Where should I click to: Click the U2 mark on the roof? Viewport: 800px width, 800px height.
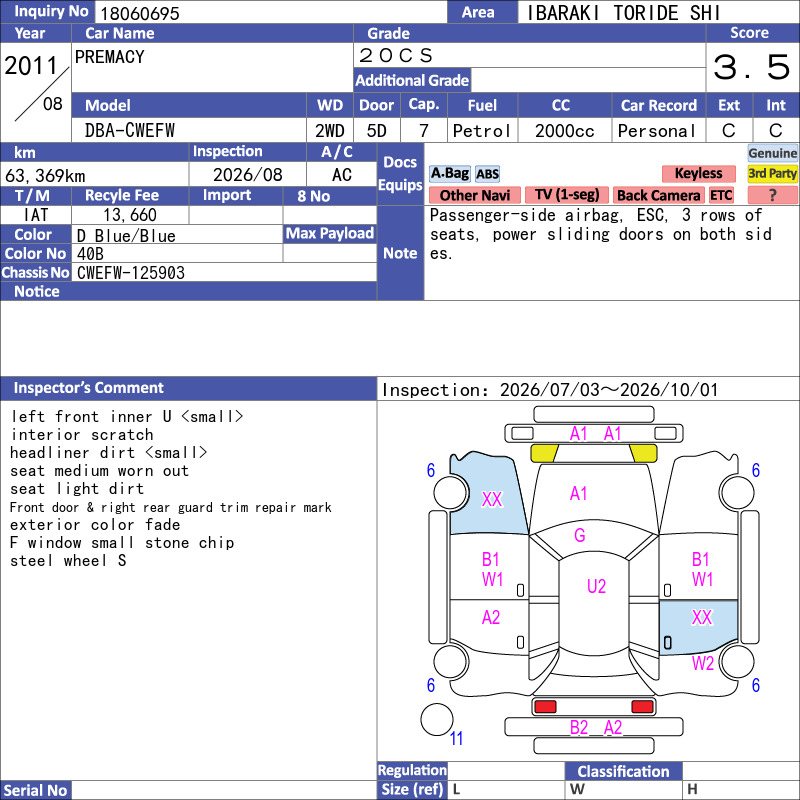tap(596, 586)
